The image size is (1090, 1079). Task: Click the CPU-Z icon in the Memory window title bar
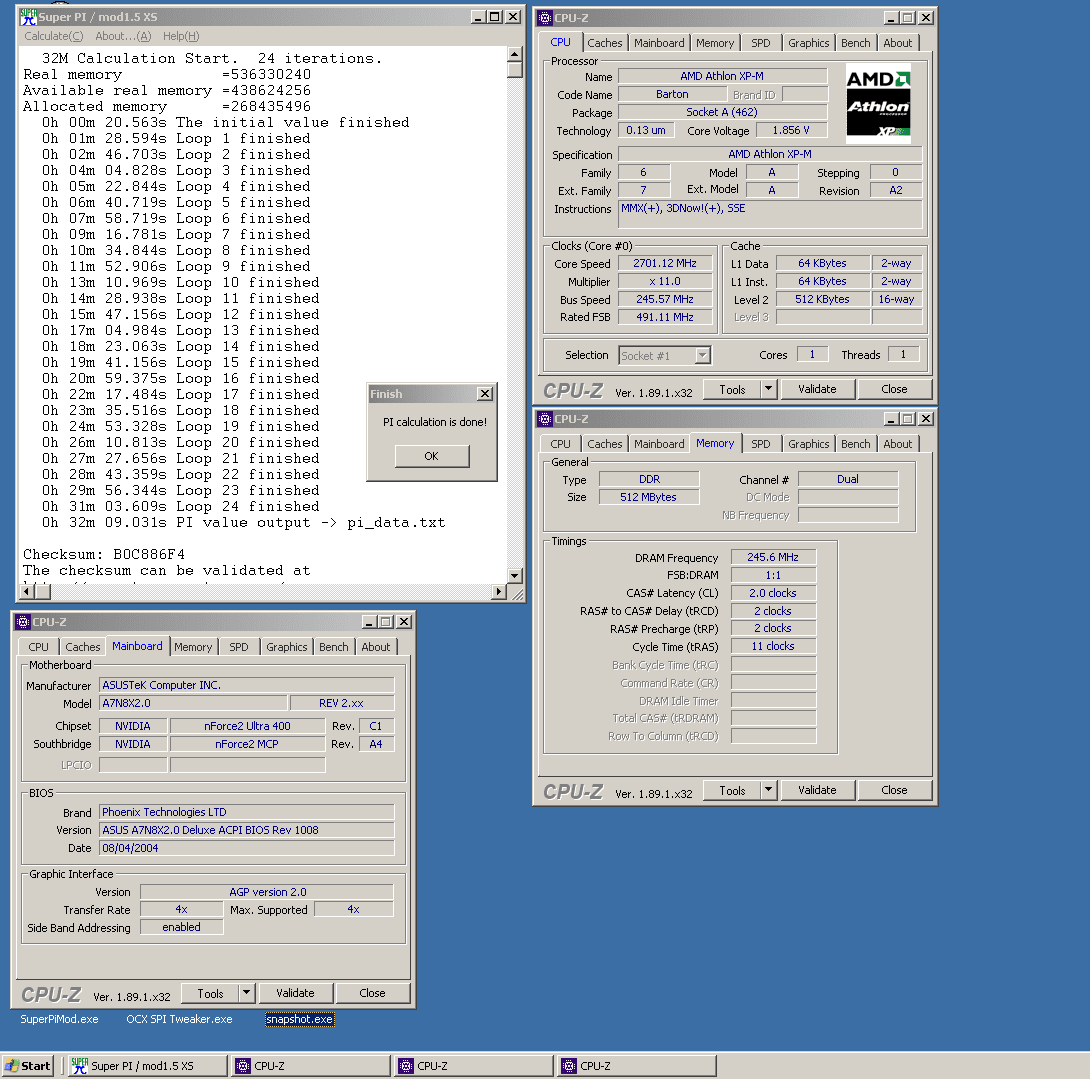[x=545, y=419]
